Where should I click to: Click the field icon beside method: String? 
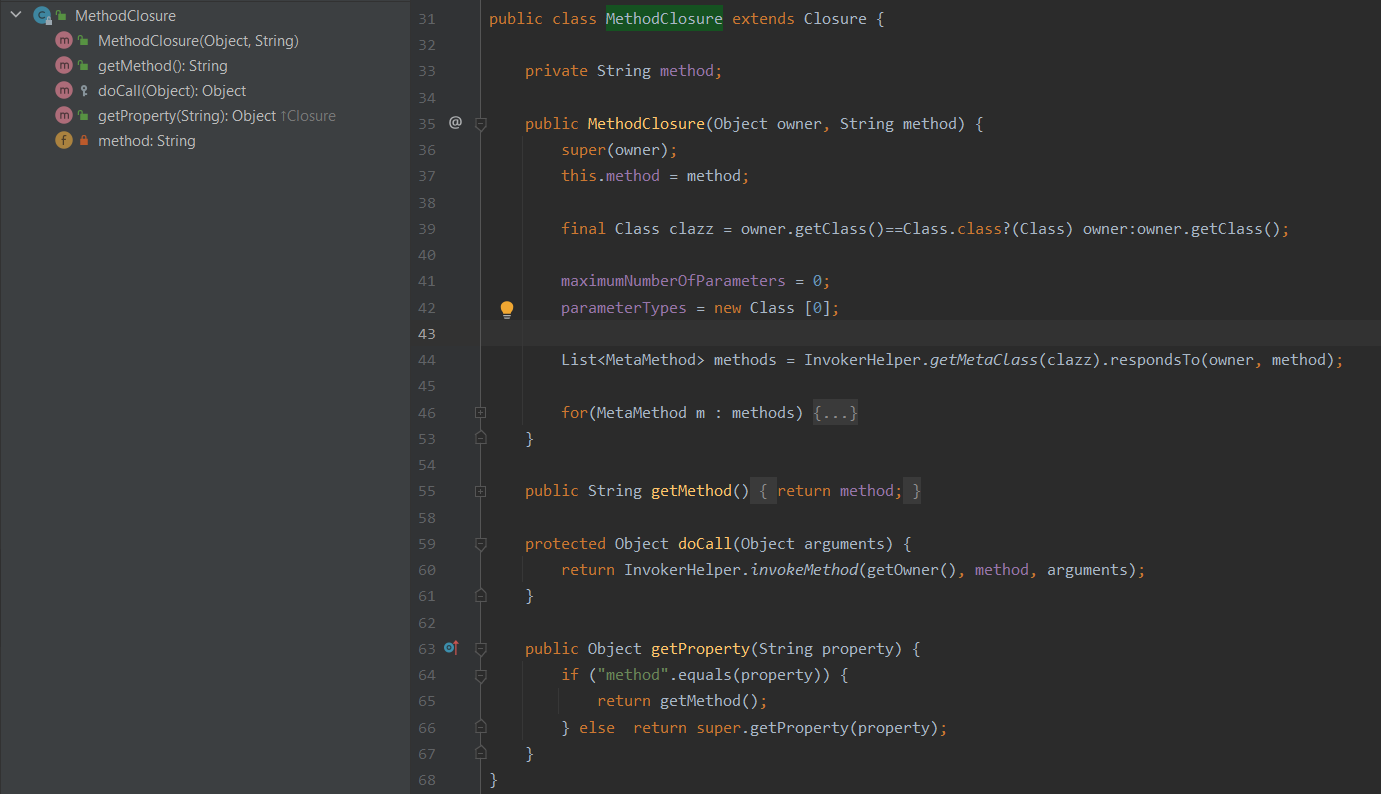click(x=64, y=141)
